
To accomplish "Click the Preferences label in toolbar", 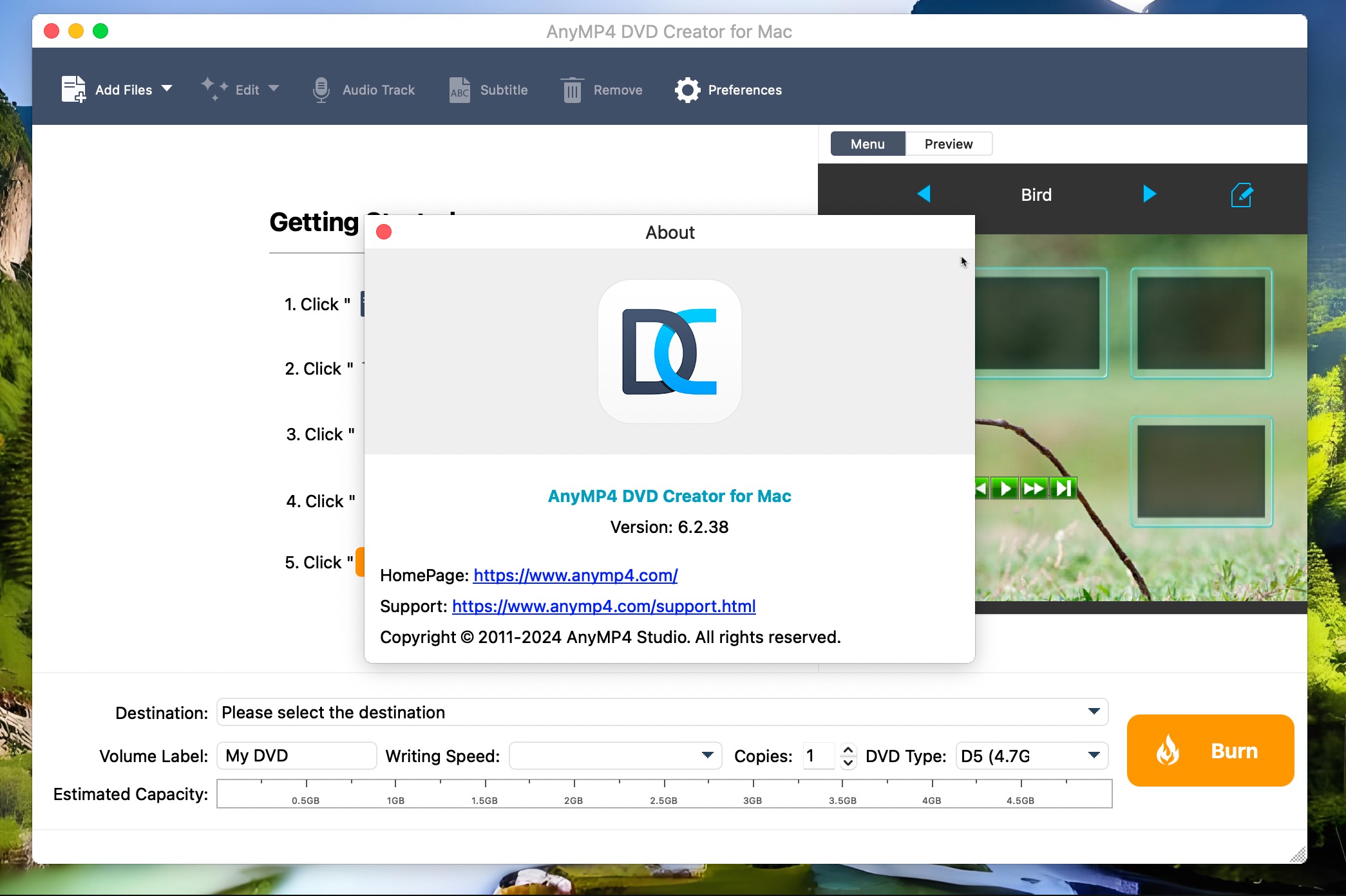I will 745,90.
